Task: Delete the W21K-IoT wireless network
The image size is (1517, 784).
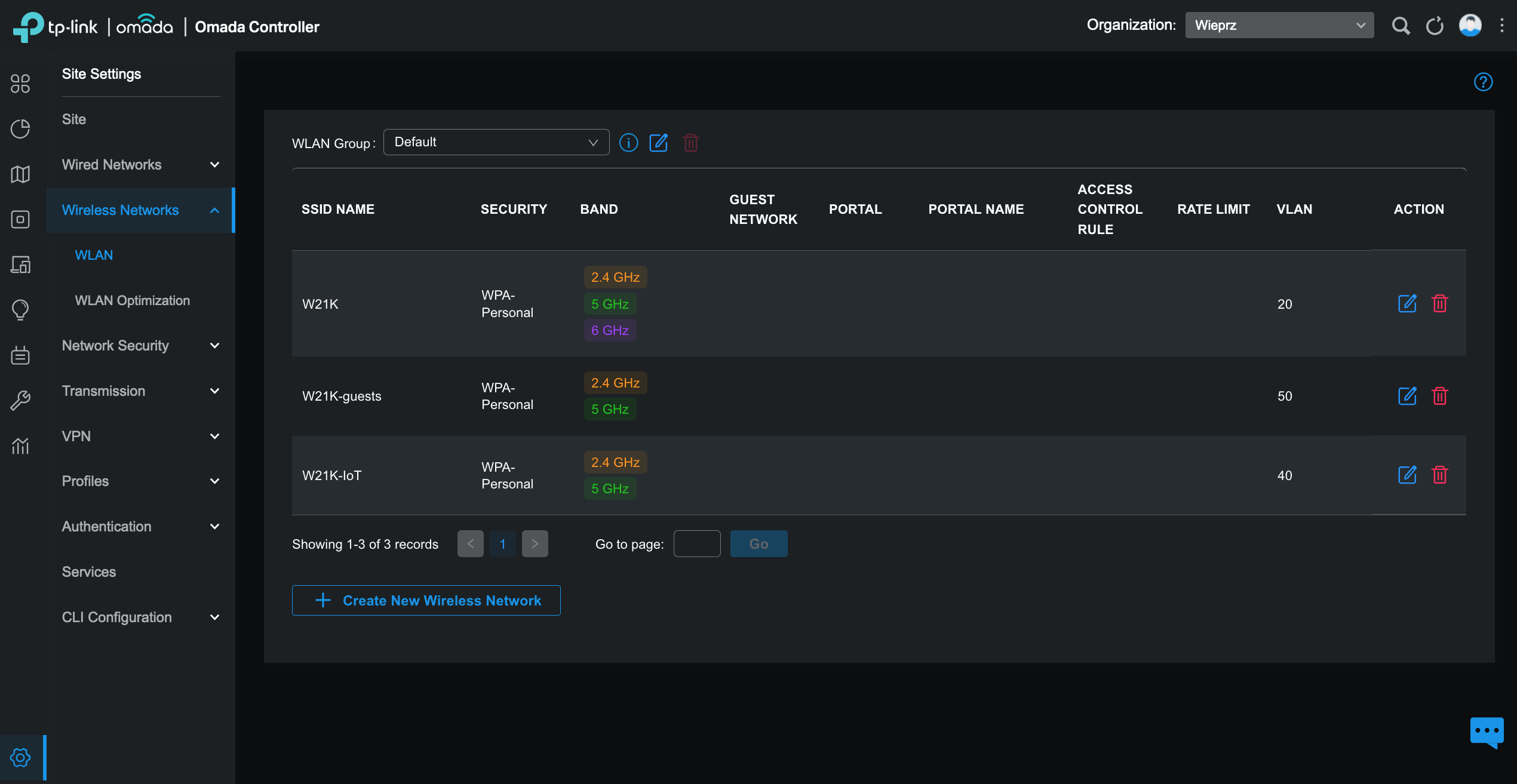Action: coord(1440,475)
